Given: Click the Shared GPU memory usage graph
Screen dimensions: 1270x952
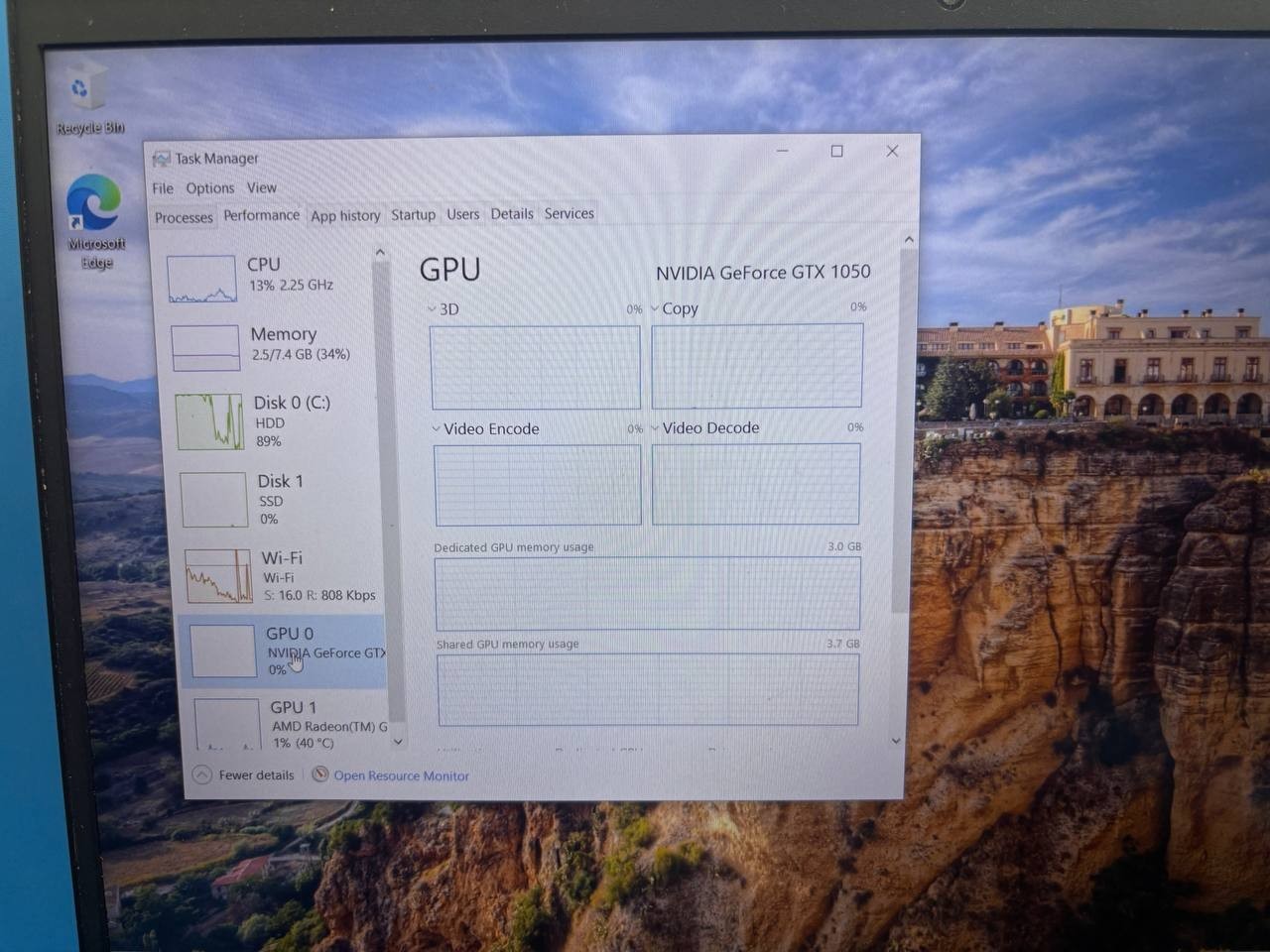Looking at the screenshot, I should 648,689.
